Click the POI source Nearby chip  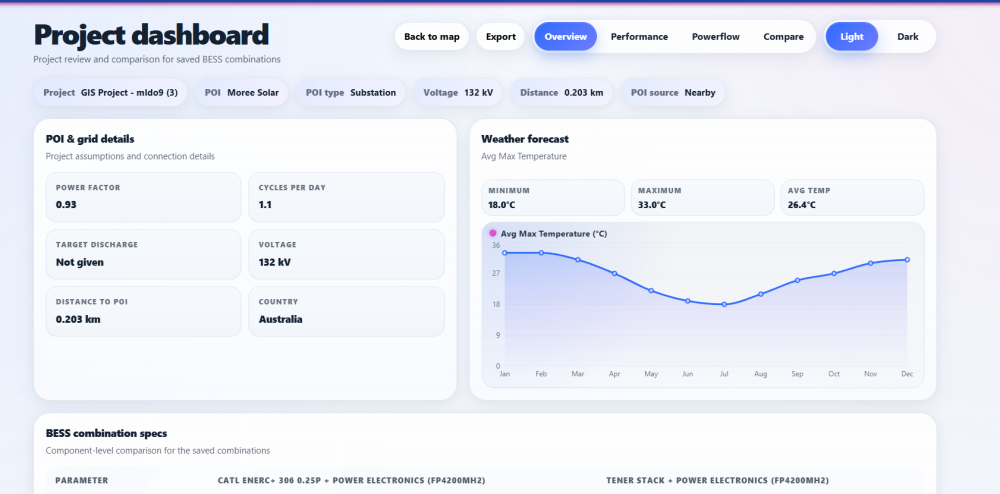(673, 92)
